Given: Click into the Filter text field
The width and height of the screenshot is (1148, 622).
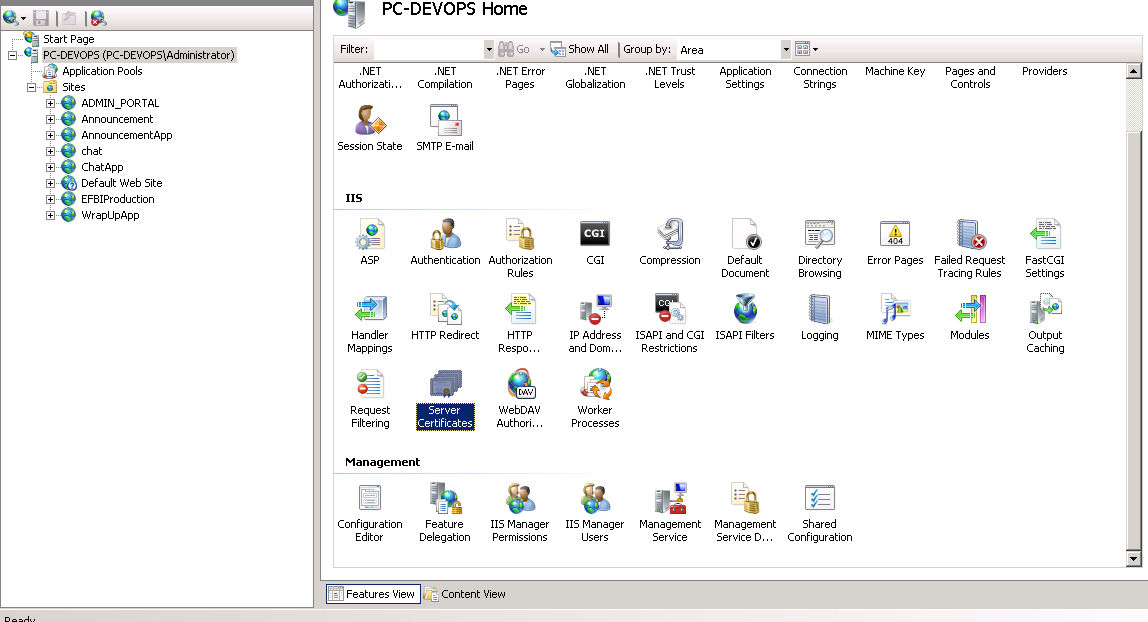Looking at the screenshot, I should 428,49.
